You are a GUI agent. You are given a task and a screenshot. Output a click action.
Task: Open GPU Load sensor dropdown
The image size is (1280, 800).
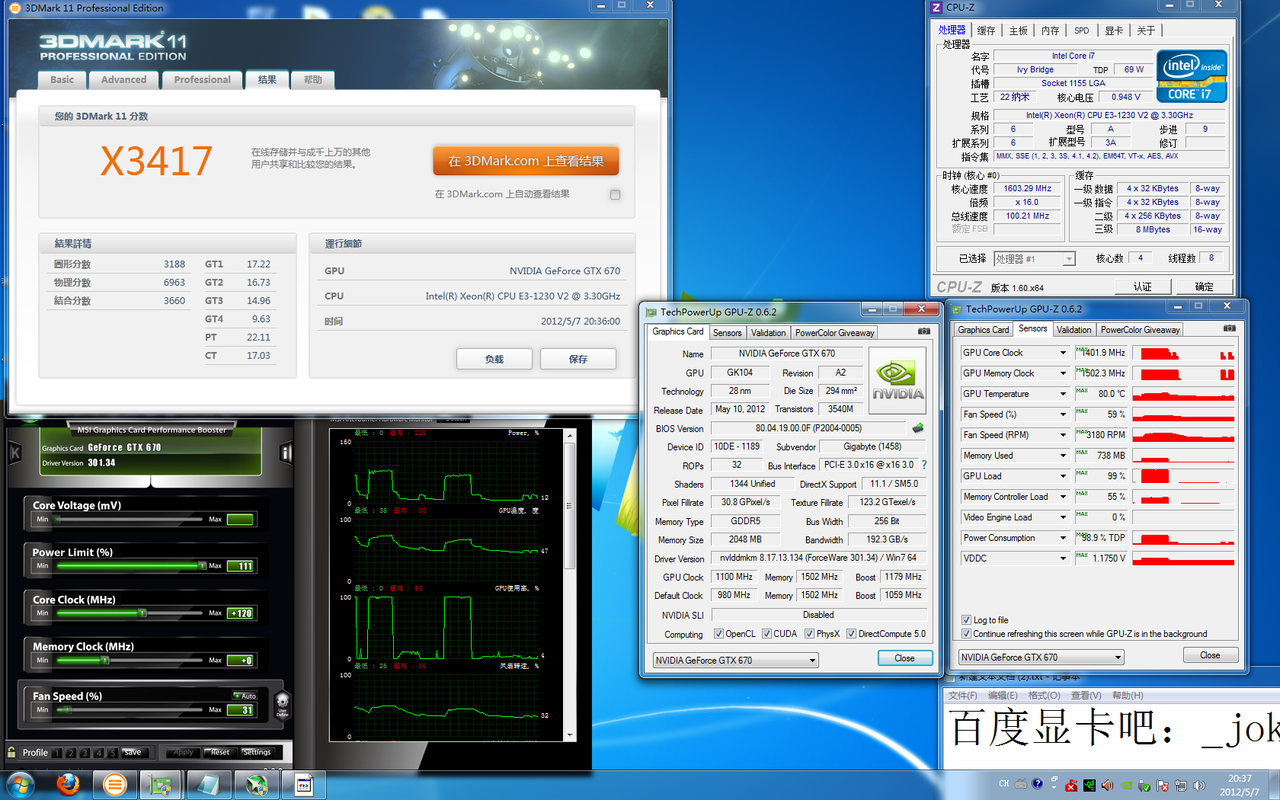pyautogui.click(x=1063, y=476)
